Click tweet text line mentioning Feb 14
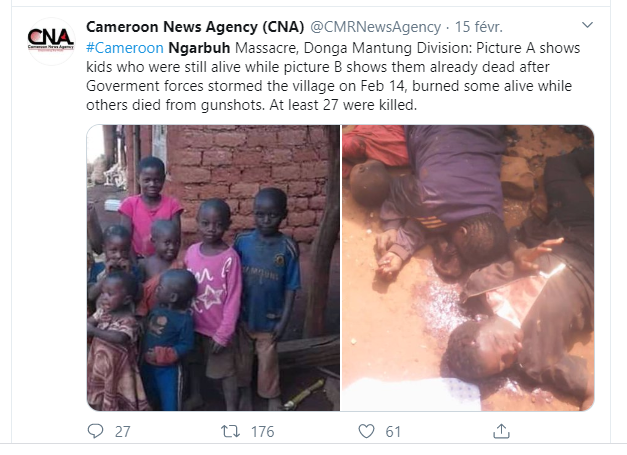The height and width of the screenshot is (455, 627). click(x=329, y=86)
